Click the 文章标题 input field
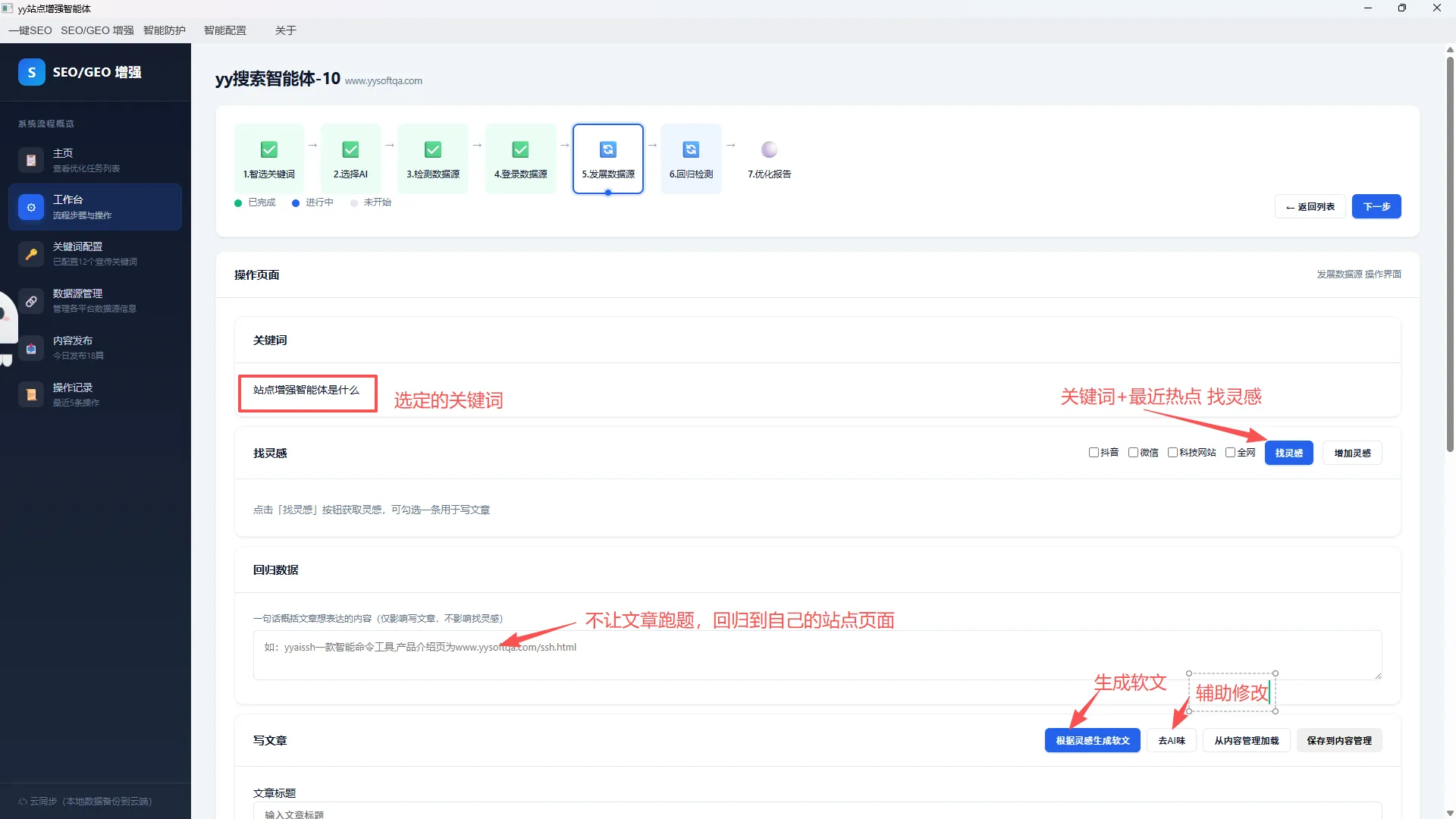The height and width of the screenshot is (819, 1456). tap(817, 811)
